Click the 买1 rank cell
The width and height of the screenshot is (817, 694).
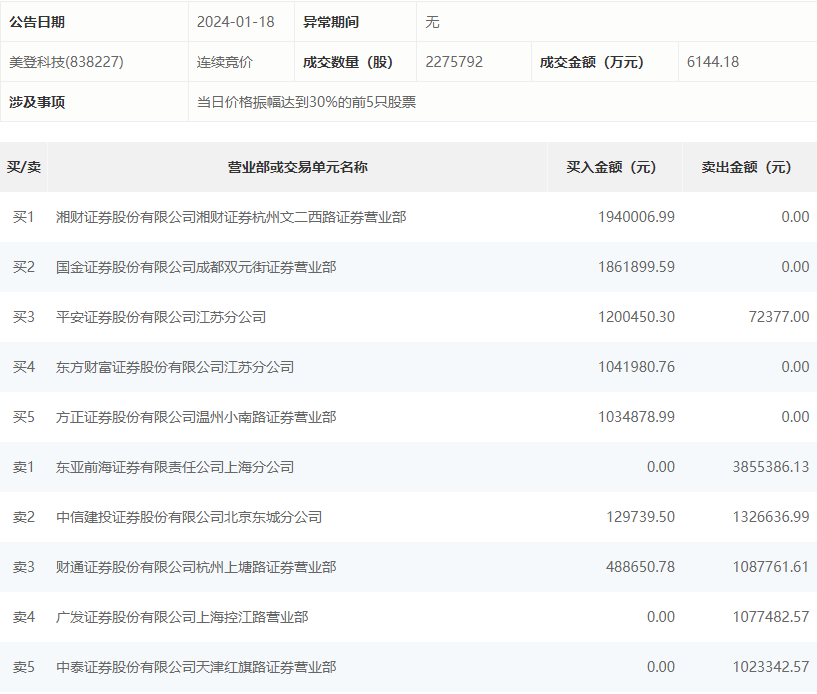point(23,217)
